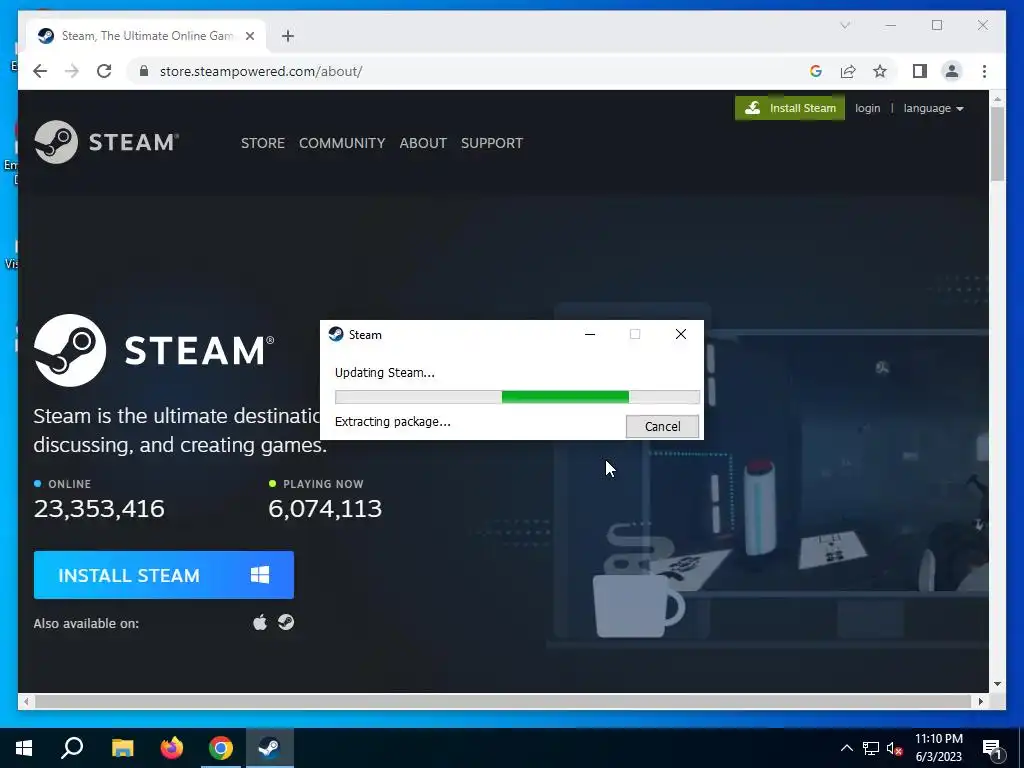Open the COMMUNITY menu item
The image size is (1024, 768).
[x=342, y=143]
